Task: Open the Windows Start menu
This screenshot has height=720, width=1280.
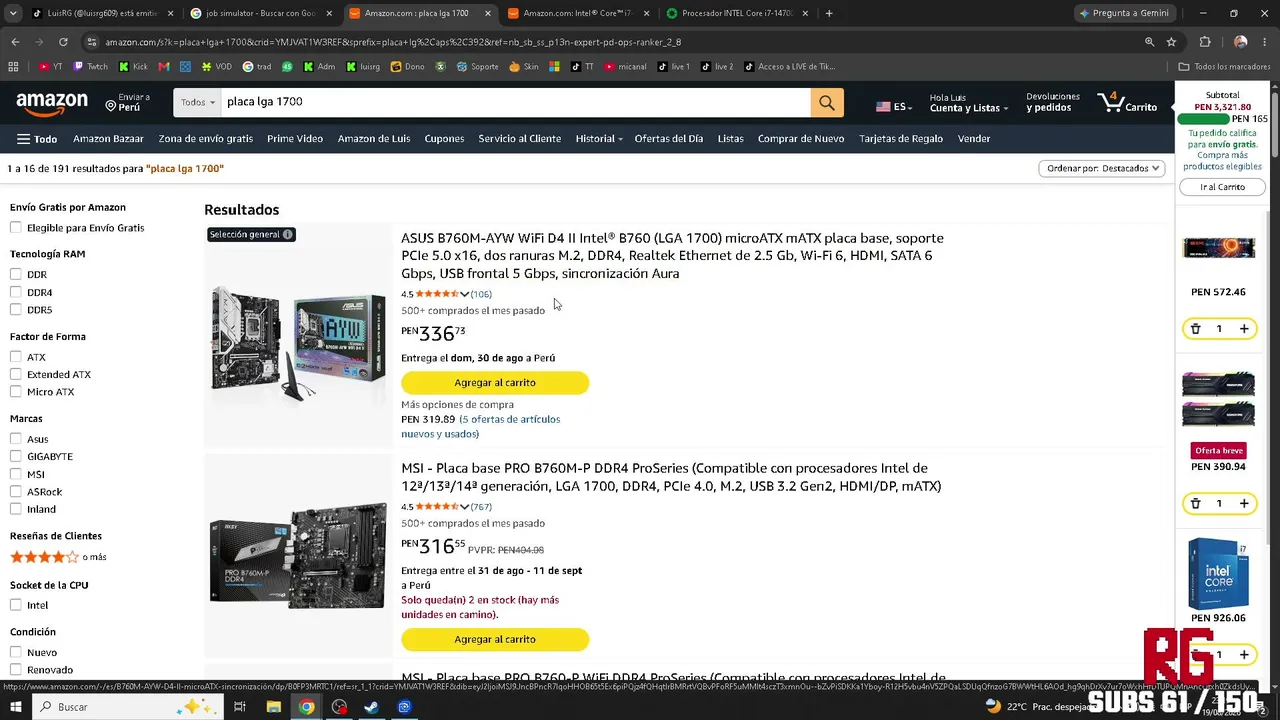Action: click(x=17, y=707)
